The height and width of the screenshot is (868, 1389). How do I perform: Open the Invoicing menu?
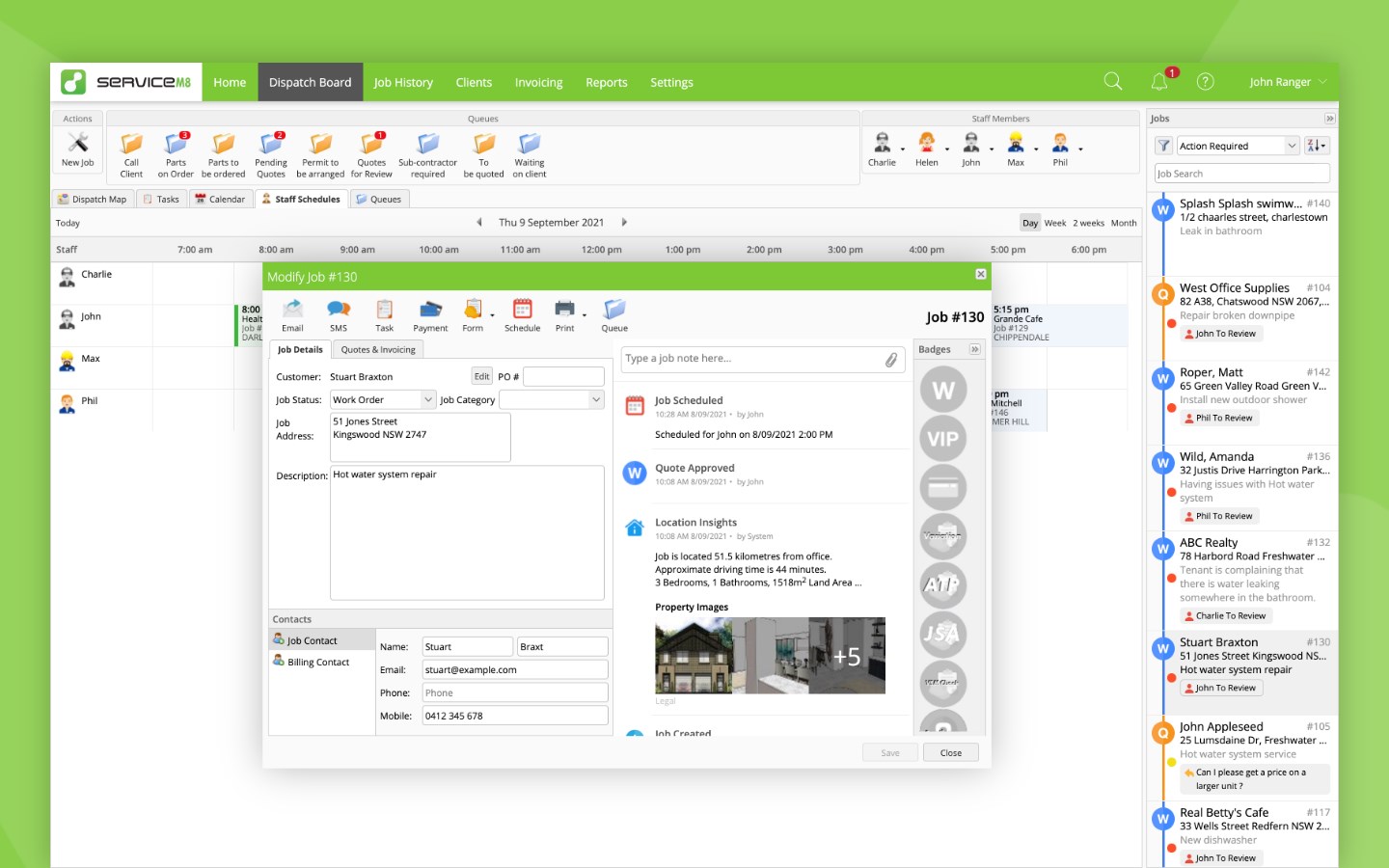coord(538,82)
